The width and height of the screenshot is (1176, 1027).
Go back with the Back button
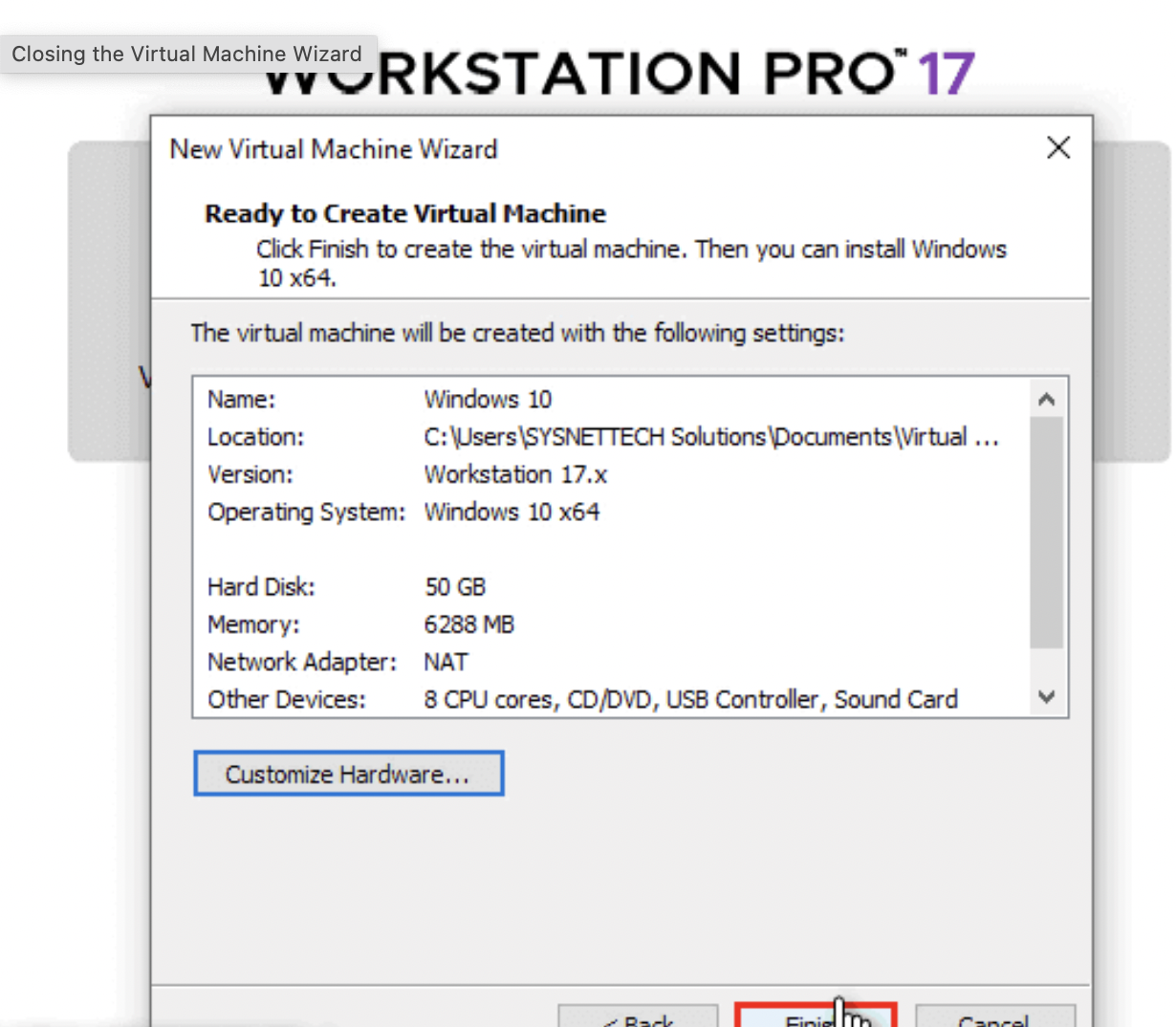(638, 1016)
